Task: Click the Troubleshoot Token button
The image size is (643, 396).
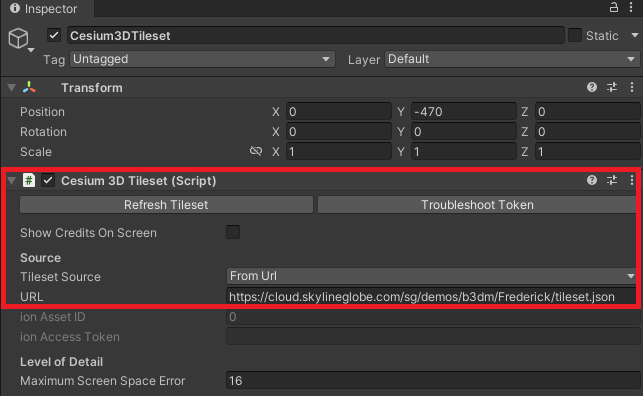Action: pos(477,205)
